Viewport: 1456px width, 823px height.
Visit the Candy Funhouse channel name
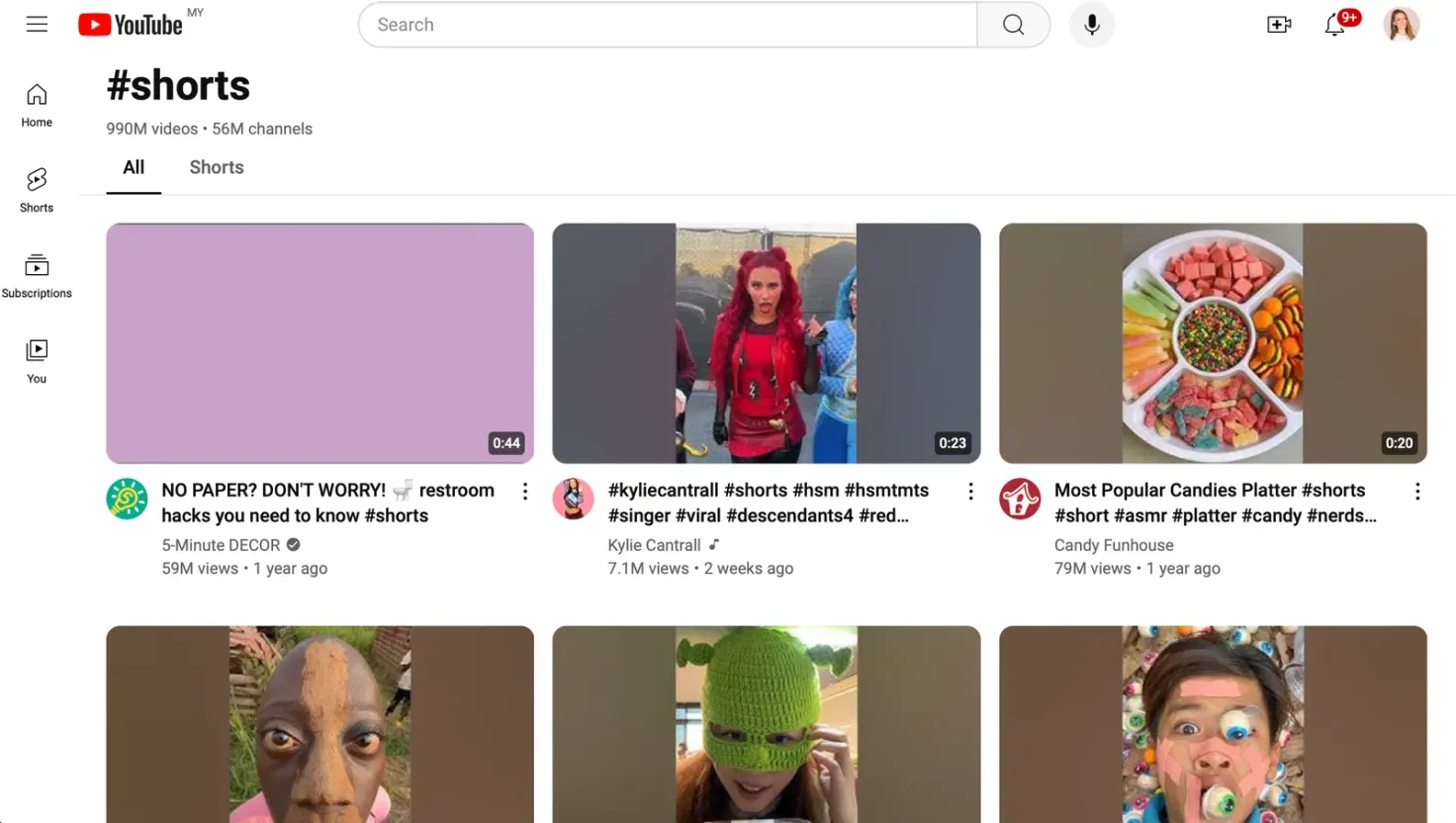(x=1114, y=545)
